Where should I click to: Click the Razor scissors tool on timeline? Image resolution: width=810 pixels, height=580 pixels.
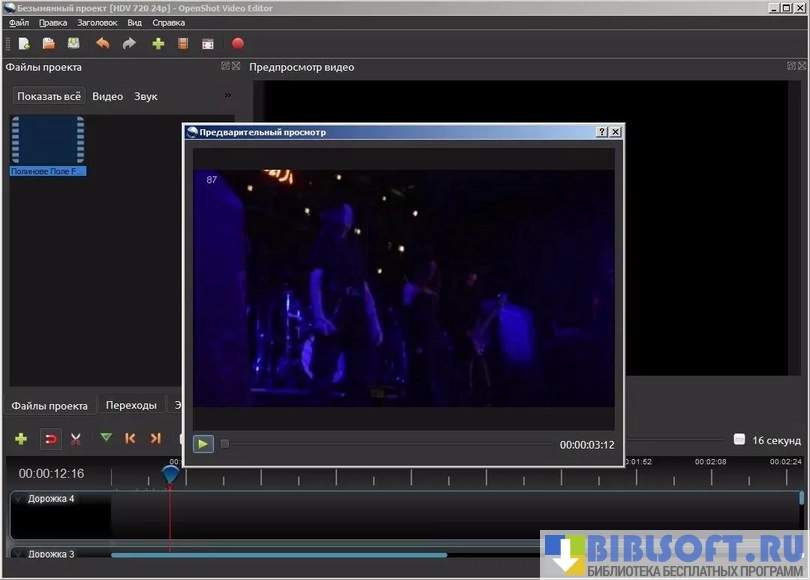coord(75,438)
